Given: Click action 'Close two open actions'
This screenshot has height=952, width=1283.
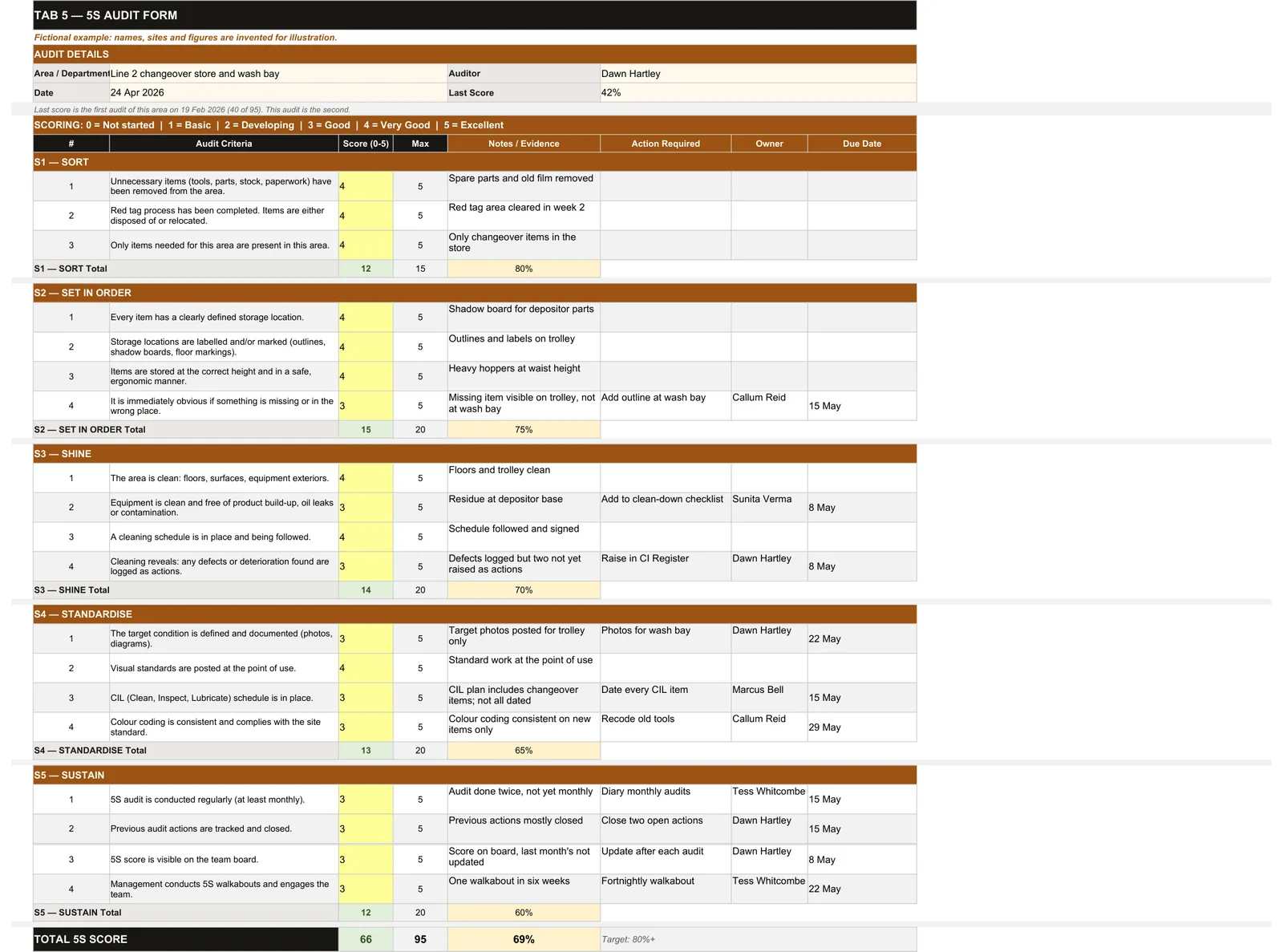Looking at the screenshot, I should [666, 829].
